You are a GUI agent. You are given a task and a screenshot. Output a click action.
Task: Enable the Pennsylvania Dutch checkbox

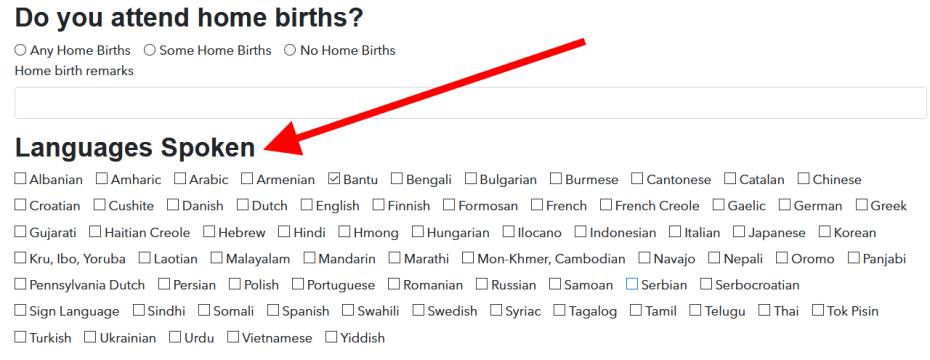(20, 284)
